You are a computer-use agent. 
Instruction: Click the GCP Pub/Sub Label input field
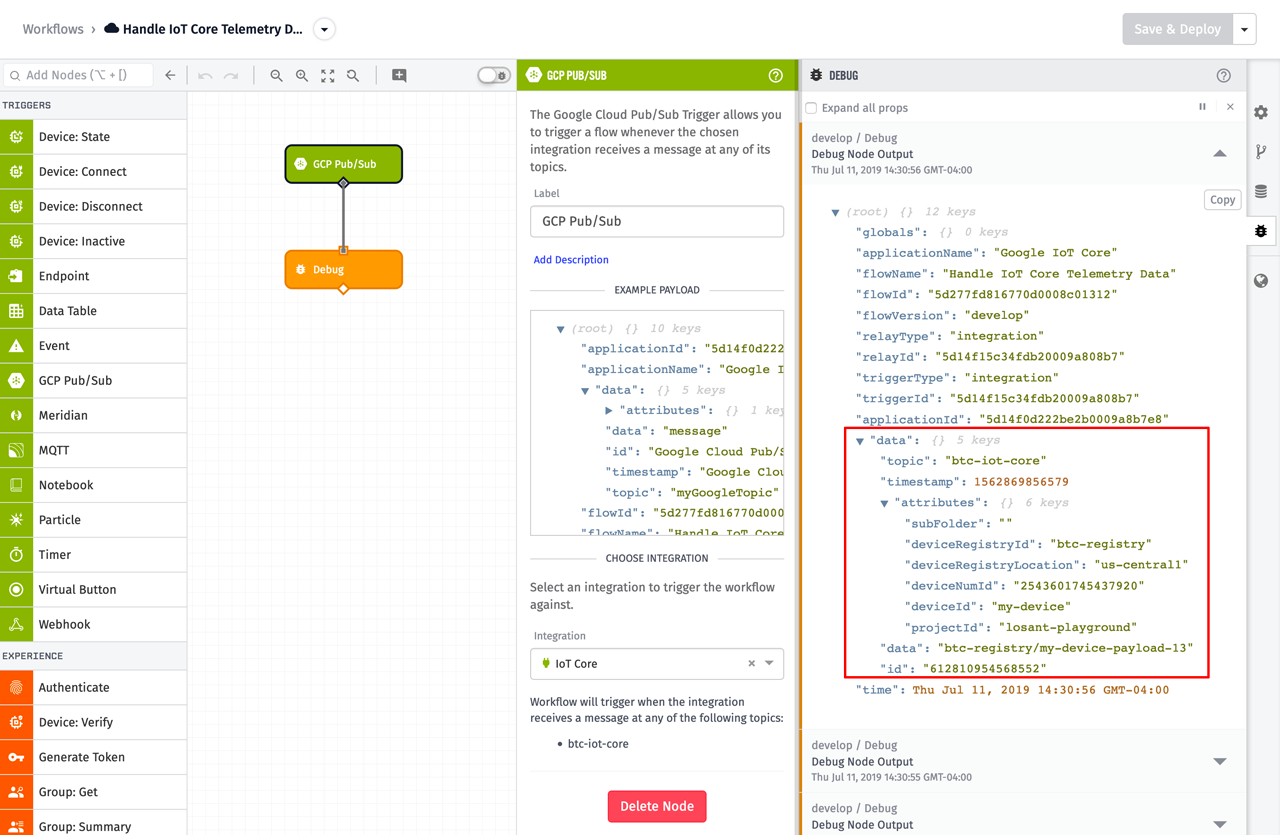657,221
